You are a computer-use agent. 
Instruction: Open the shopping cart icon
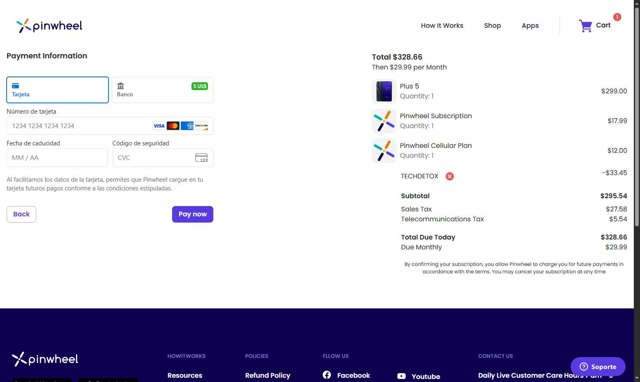(585, 26)
